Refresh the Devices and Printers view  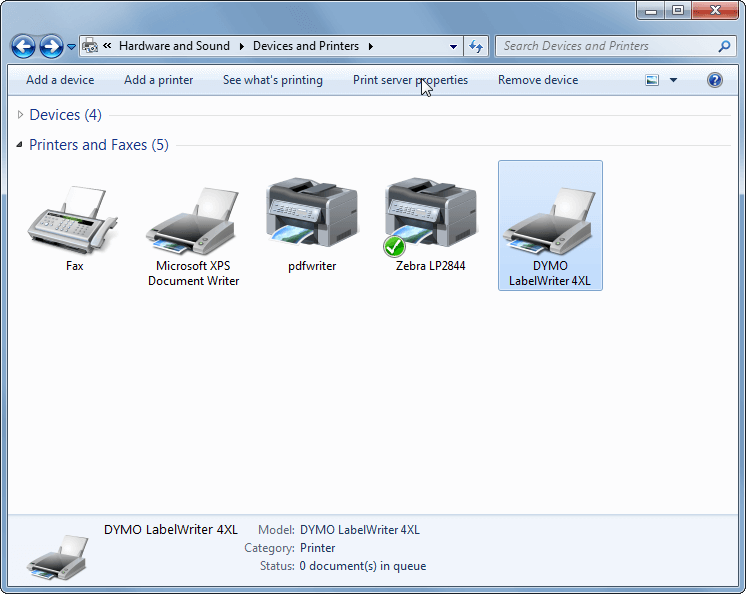(476, 46)
